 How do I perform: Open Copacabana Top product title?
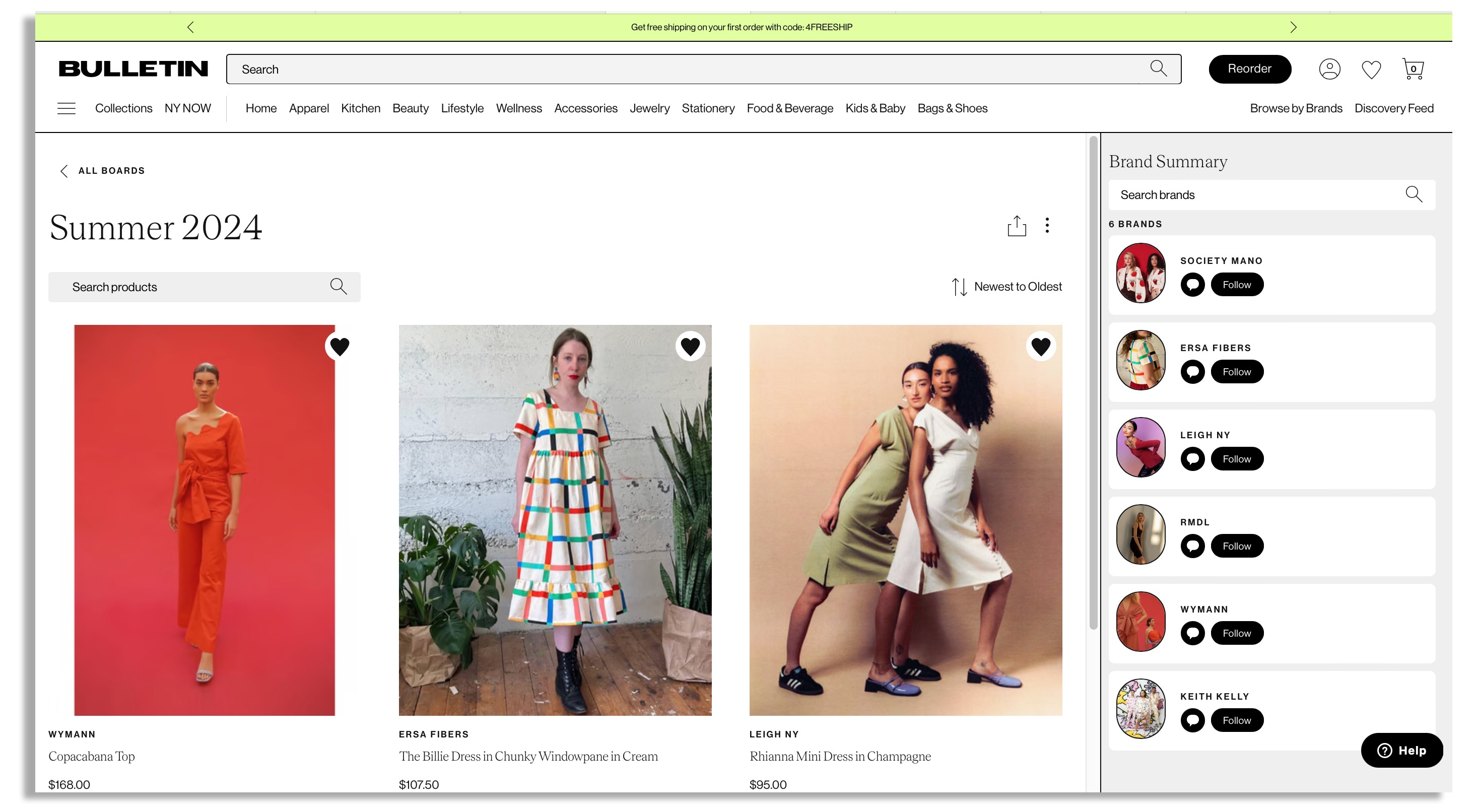[92, 756]
